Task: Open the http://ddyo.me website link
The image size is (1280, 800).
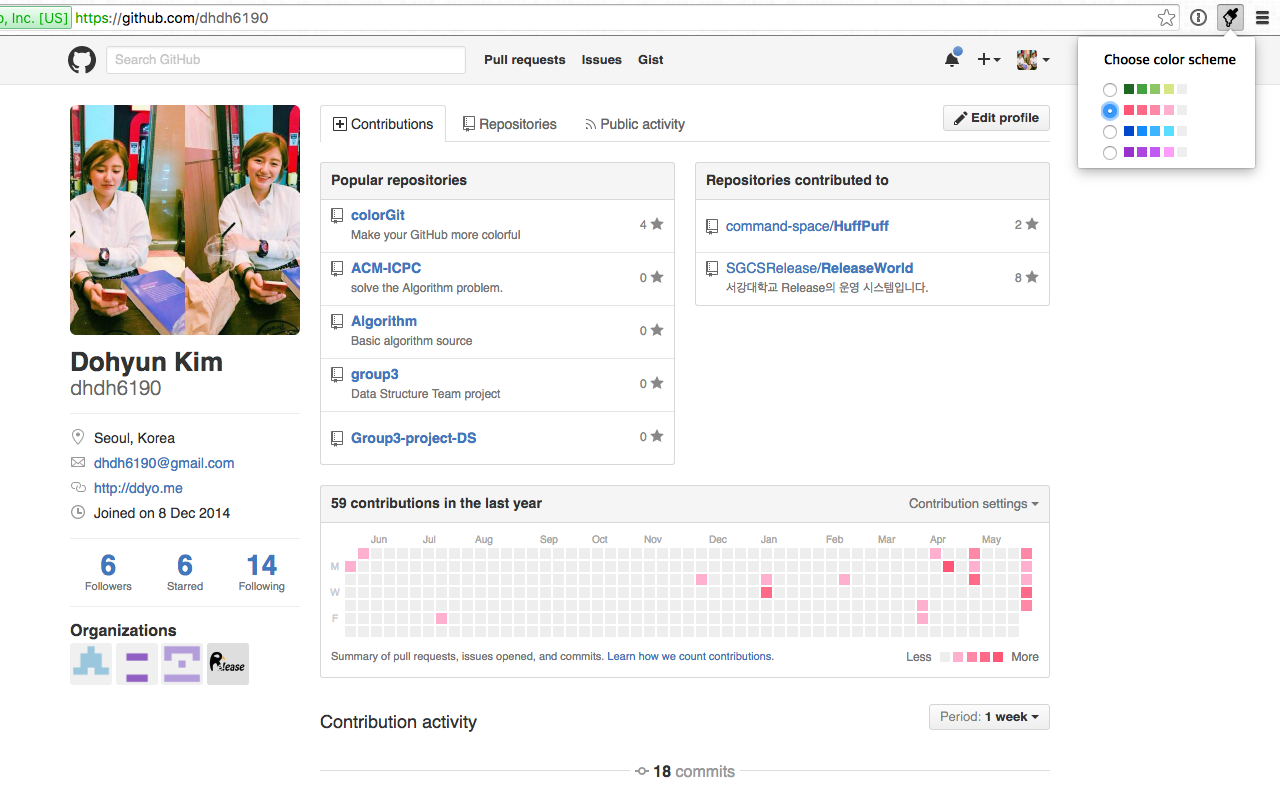Action: pyautogui.click(x=138, y=488)
